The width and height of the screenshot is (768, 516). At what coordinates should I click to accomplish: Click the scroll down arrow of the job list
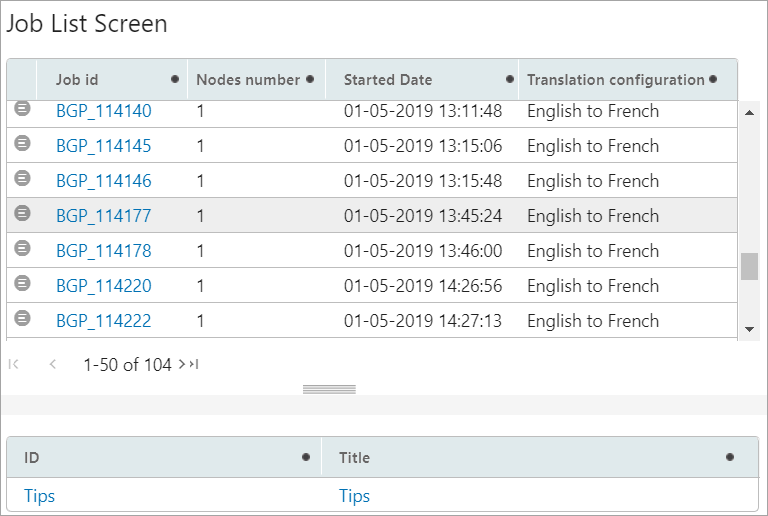coord(750,329)
